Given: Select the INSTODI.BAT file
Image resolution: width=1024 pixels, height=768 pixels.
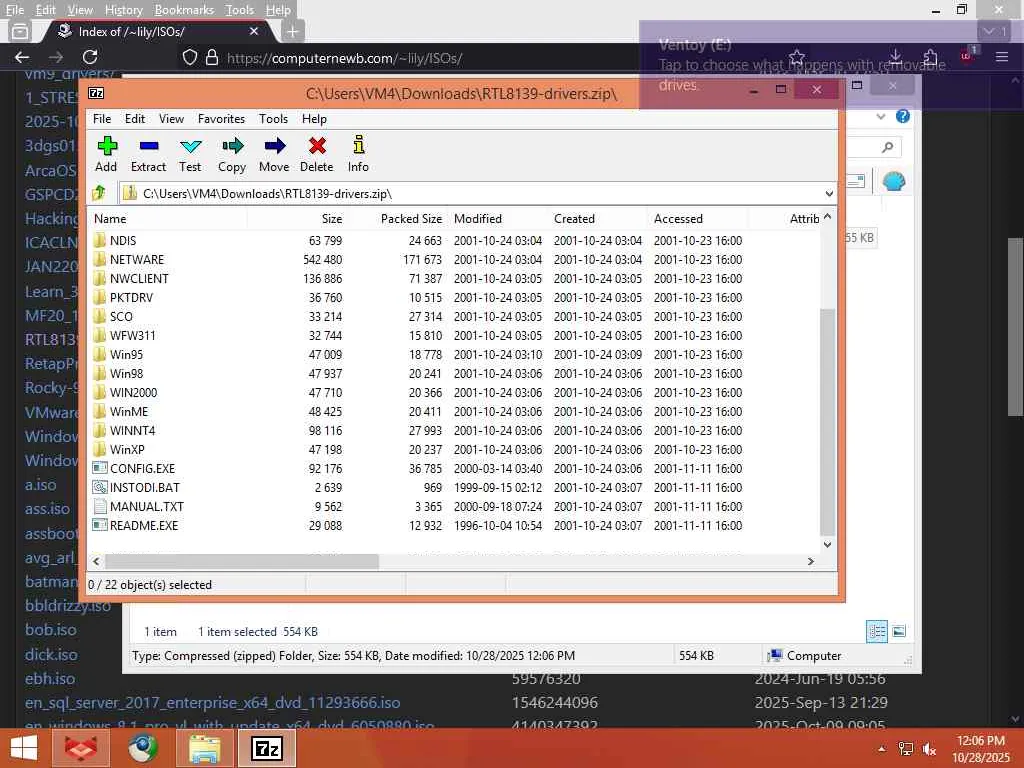Looking at the screenshot, I should tap(144, 487).
